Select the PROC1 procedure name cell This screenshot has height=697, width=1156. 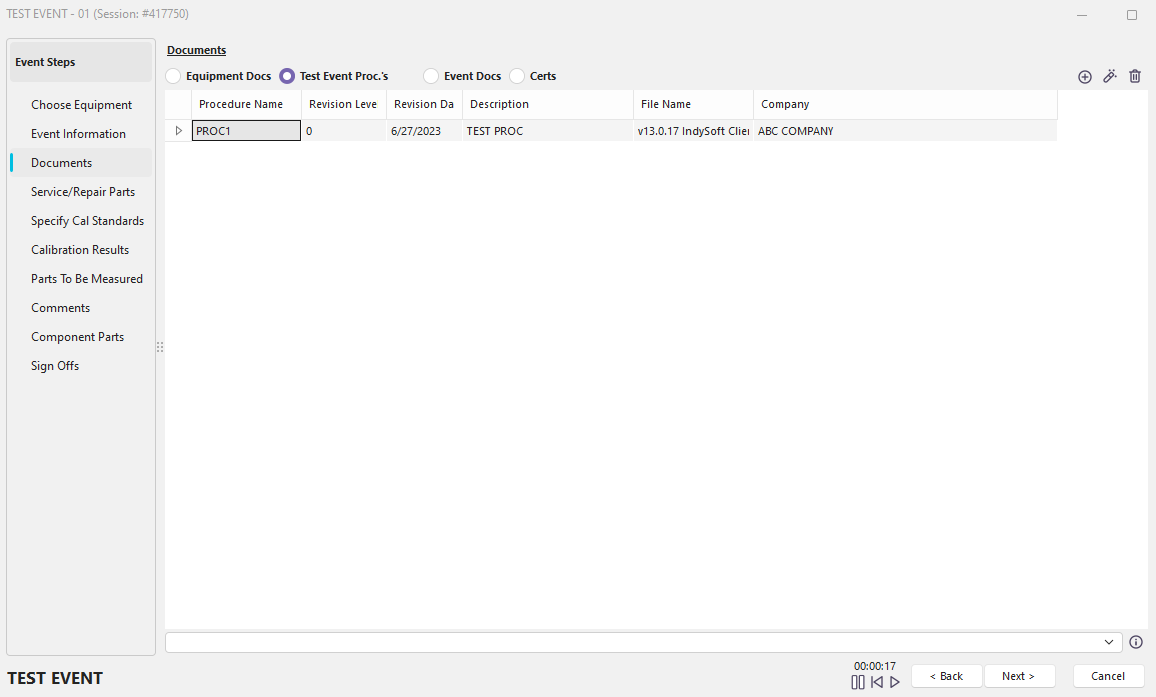pyautogui.click(x=246, y=131)
